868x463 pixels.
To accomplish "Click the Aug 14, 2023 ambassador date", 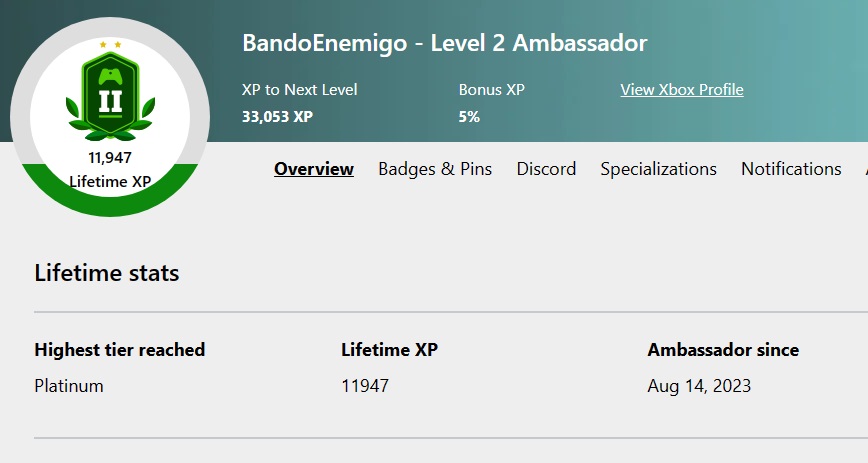I will (699, 385).
